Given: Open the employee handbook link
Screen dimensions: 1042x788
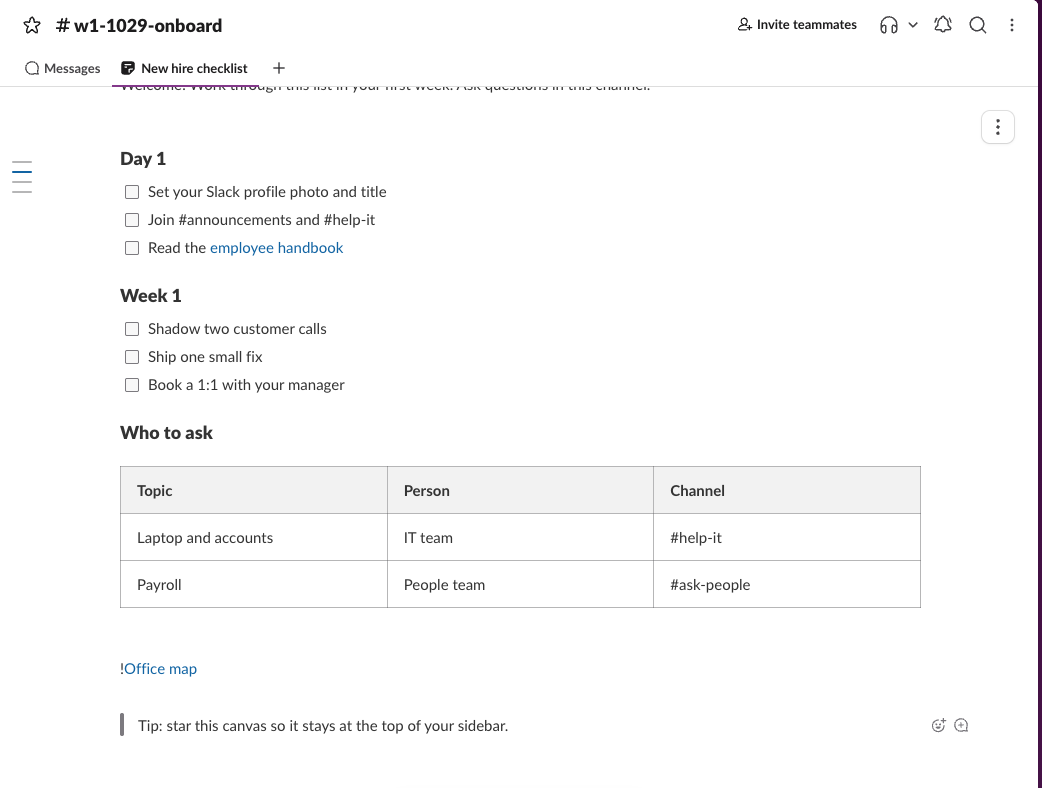Looking at the screenshot, I should pyautogui.click(x=276, y=248).
